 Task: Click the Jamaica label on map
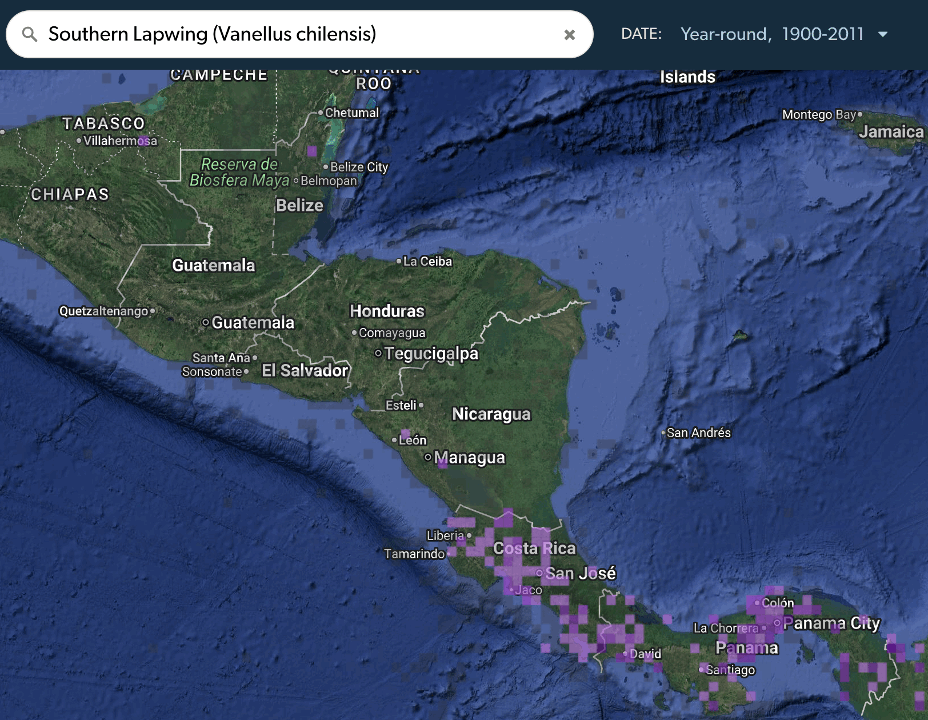point(891,132)
